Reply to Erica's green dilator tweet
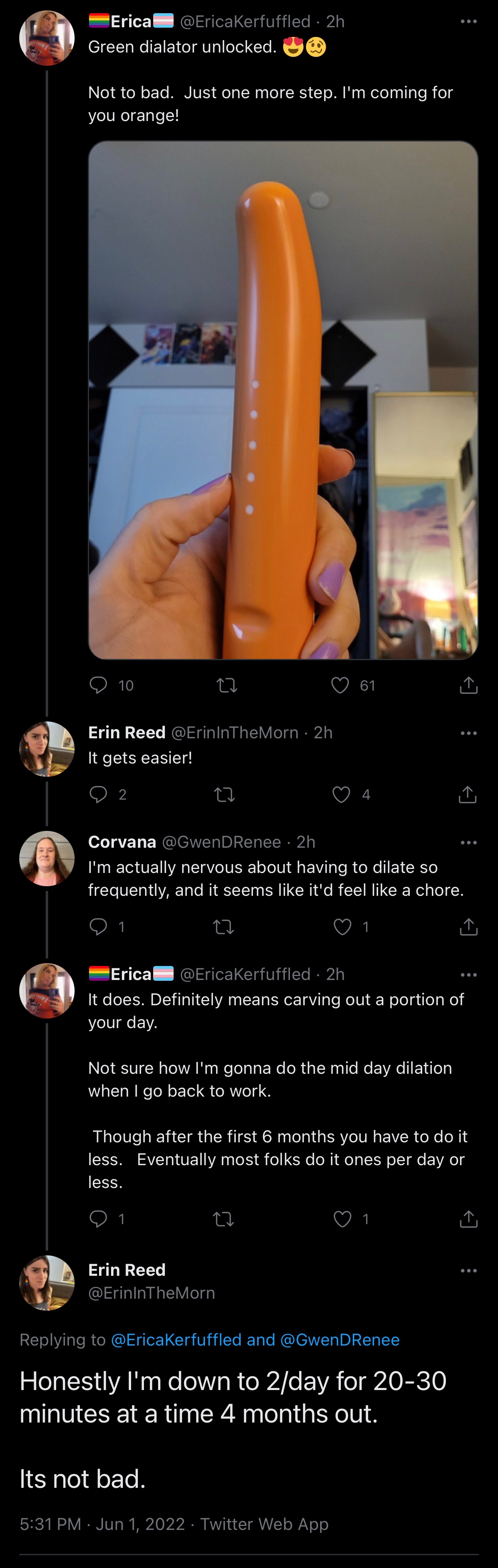The image size is (498, 1568). pos(99,685)
